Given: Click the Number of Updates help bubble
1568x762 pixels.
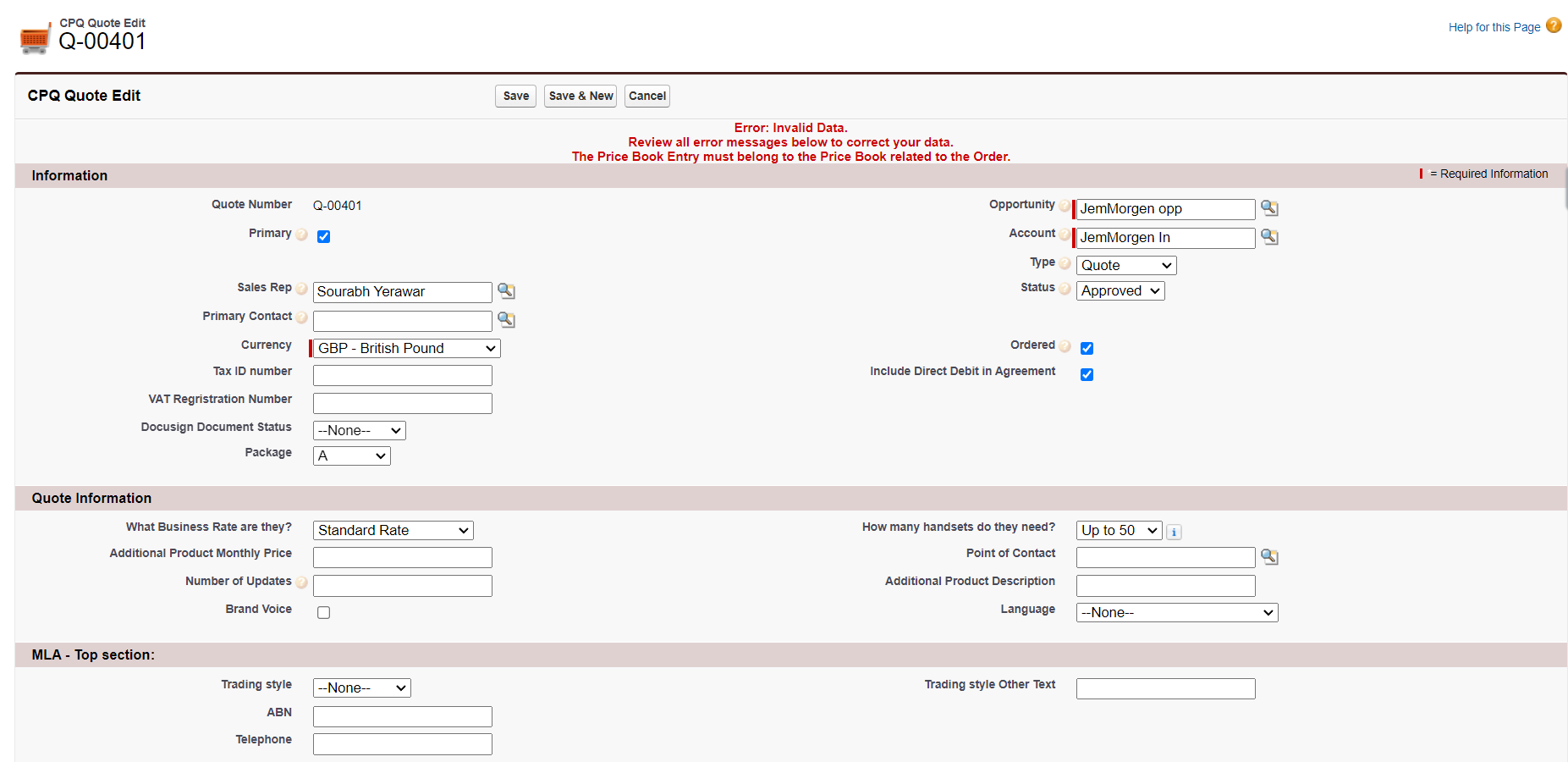Looking at the screenshot, I should click(x=302, y=583).
